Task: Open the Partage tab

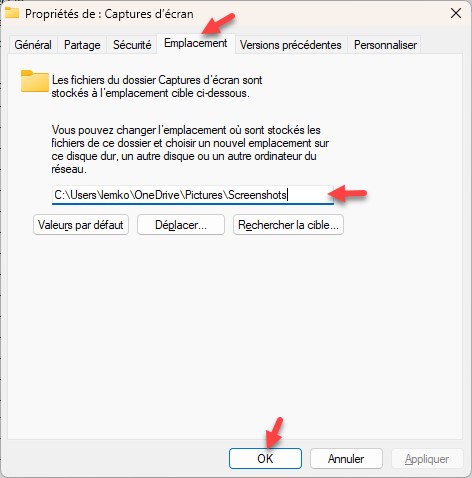Action: tap(82, 45)
